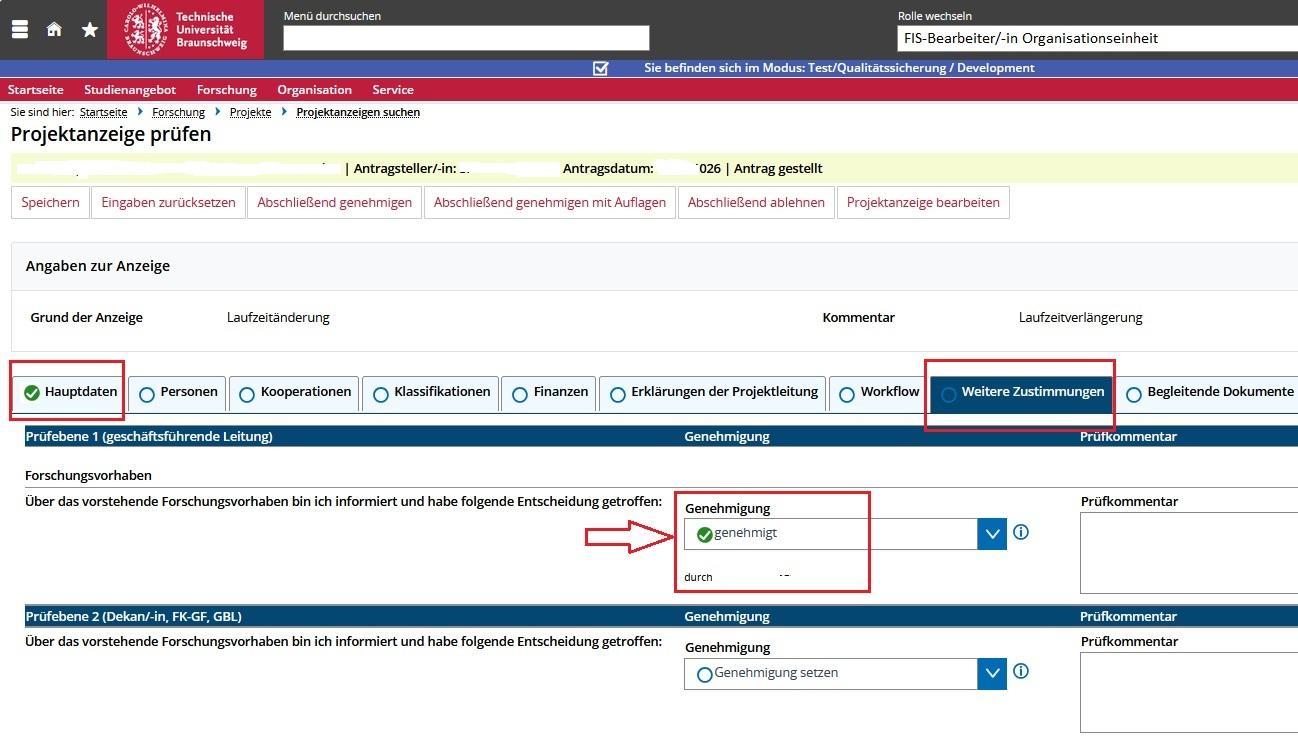Open Prüfebene 1 Genehmigung dropdown arrow

pyautogui.click(x=992, y=534)
